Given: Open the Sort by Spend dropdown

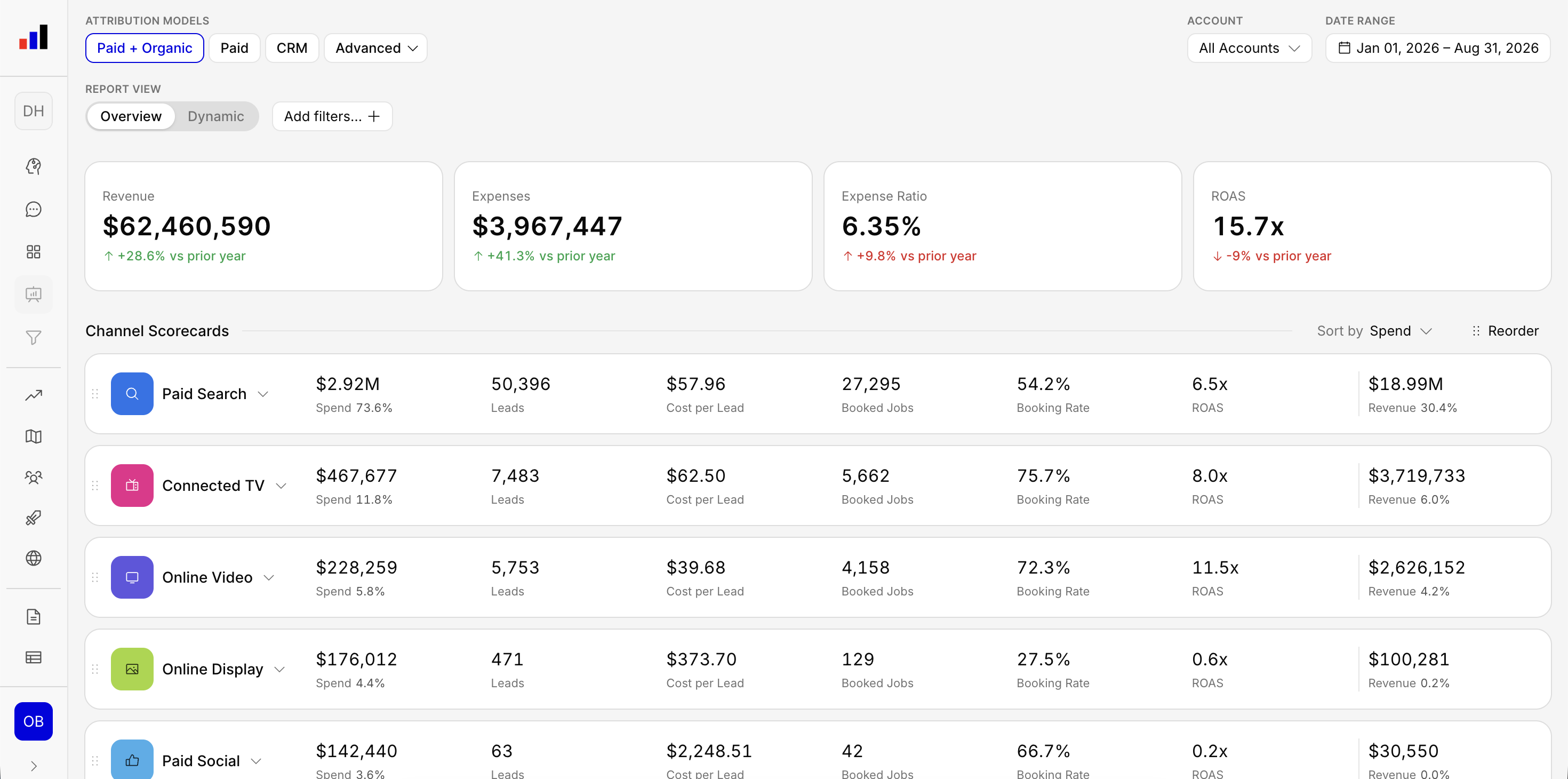Looking at the screenshot, I should (1374, 331).
